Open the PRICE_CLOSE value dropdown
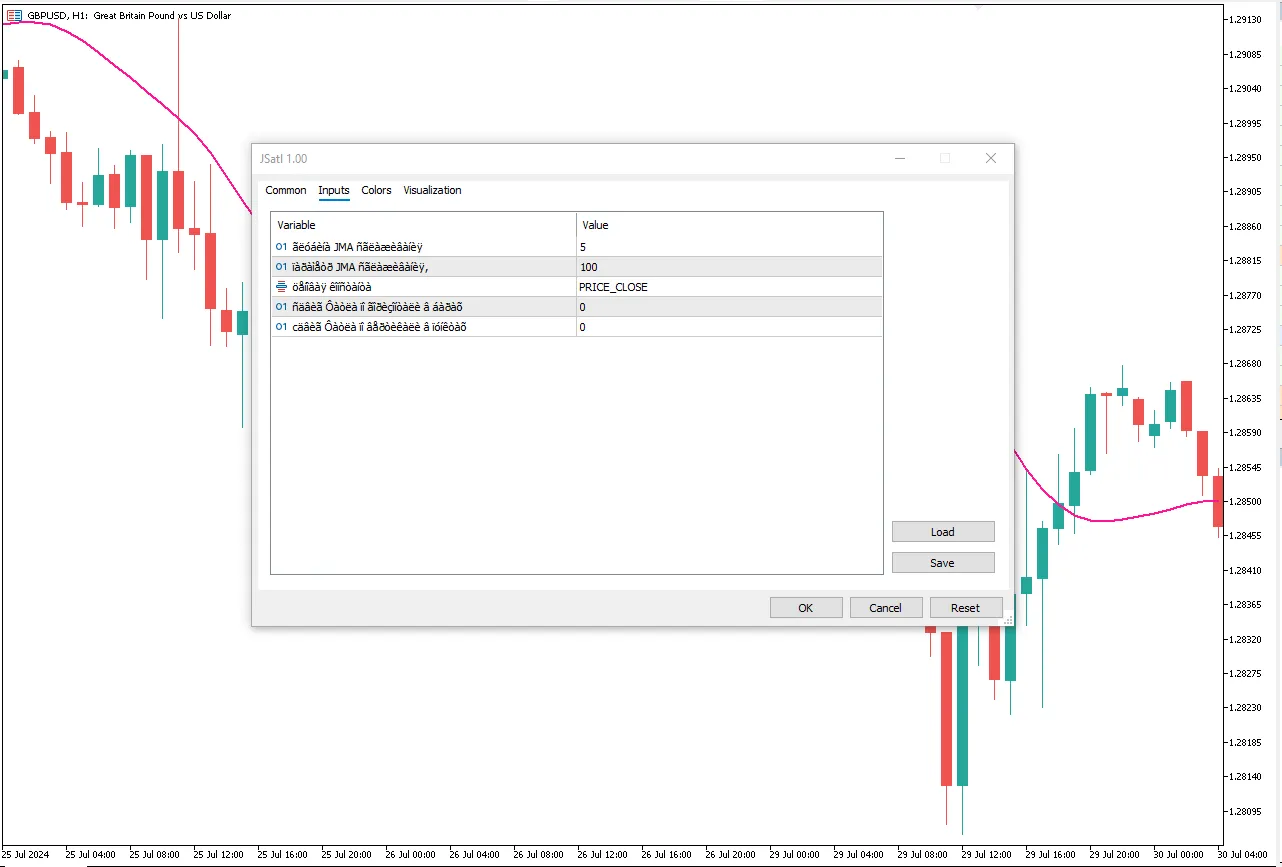Screen dimensions: 1282x867 [x=728, y=287]
